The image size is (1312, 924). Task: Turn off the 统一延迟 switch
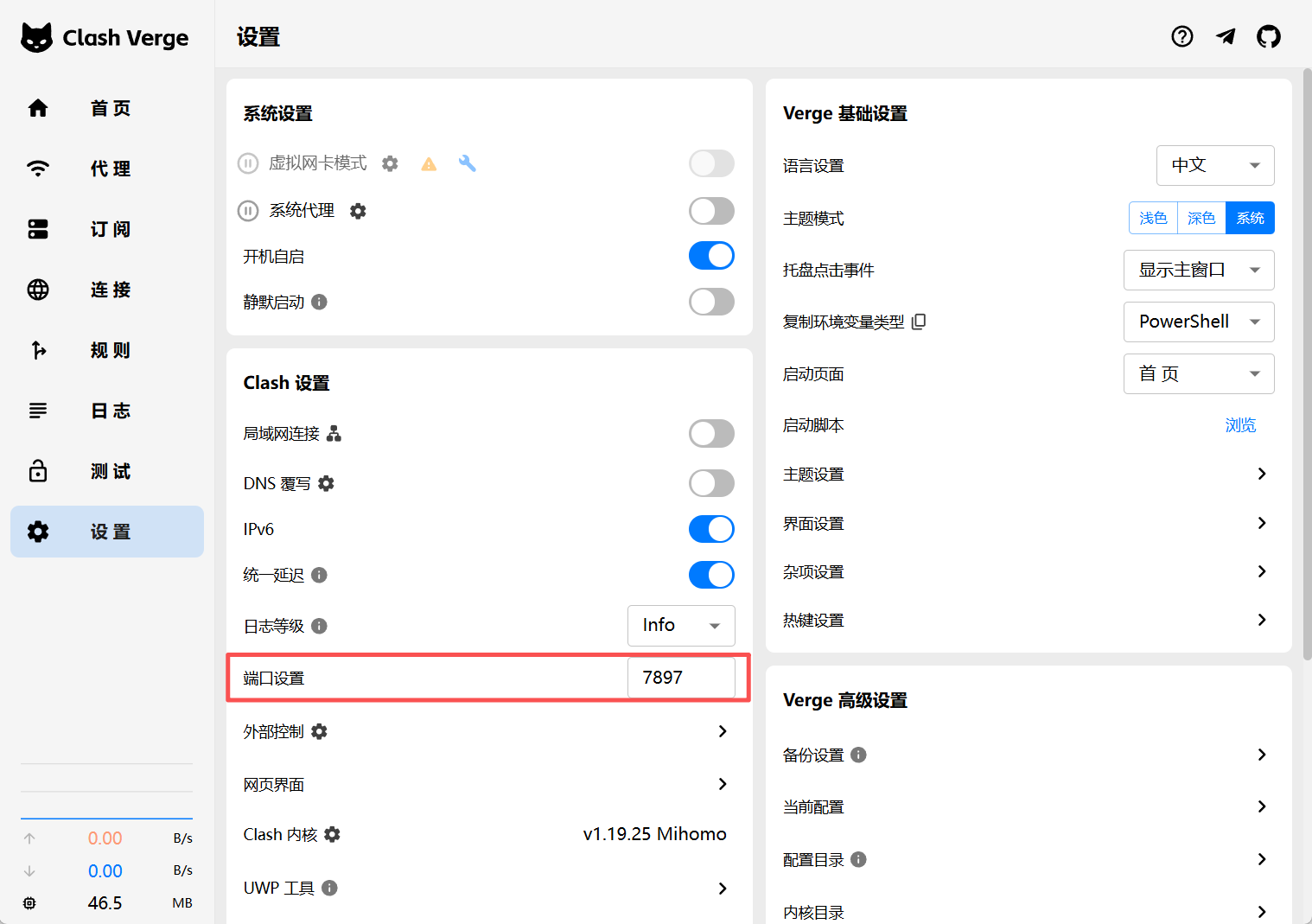[711, 575]
